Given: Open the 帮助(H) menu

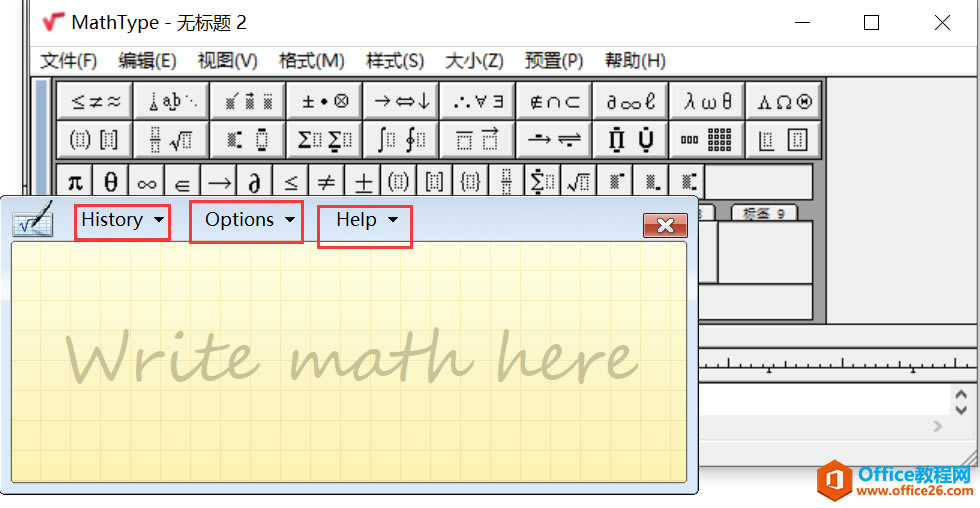Looking at the screenshot, I should point(635,61).
